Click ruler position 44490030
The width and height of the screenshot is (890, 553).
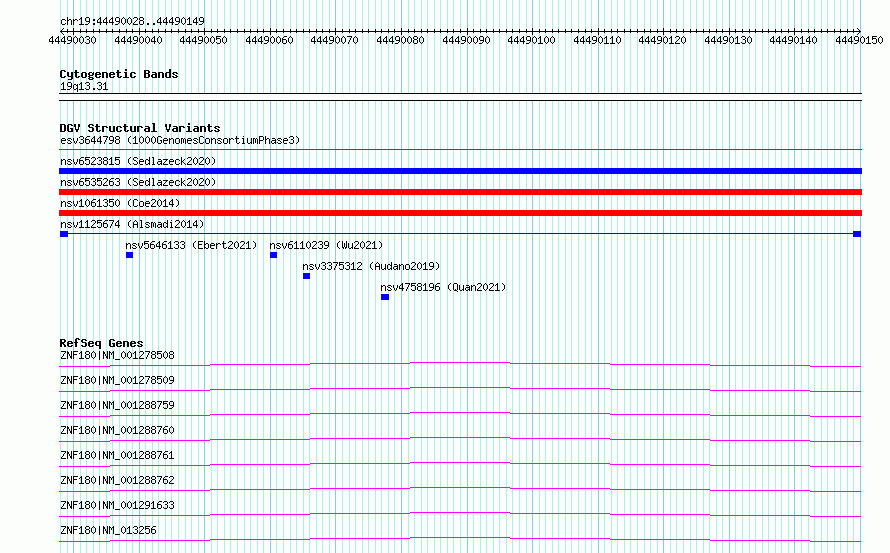coord(73,40)
